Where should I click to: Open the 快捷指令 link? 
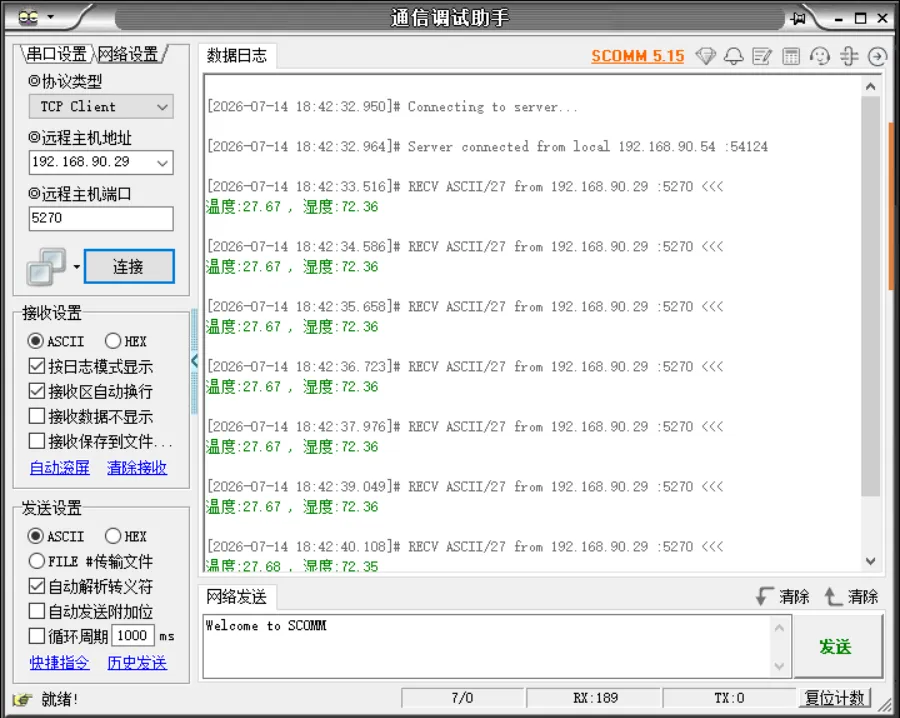coord(60,663)
